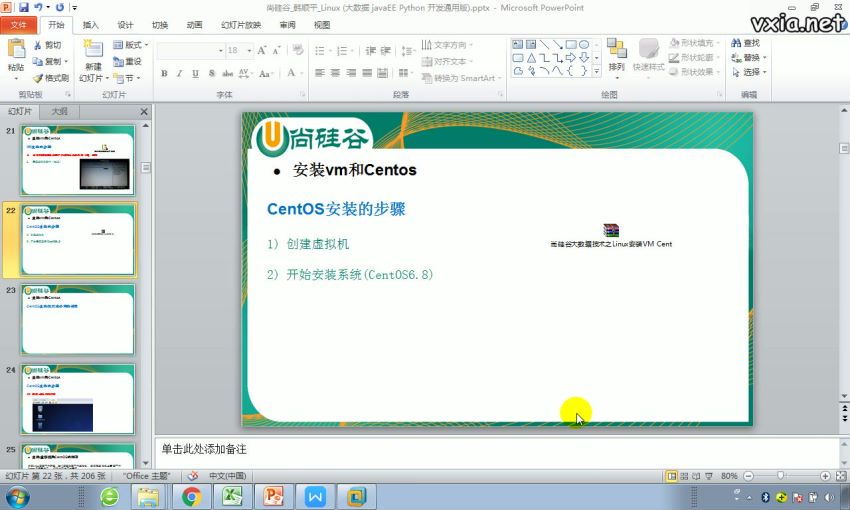
Task: Select the text box shape icon
Action: pos(518,44)
